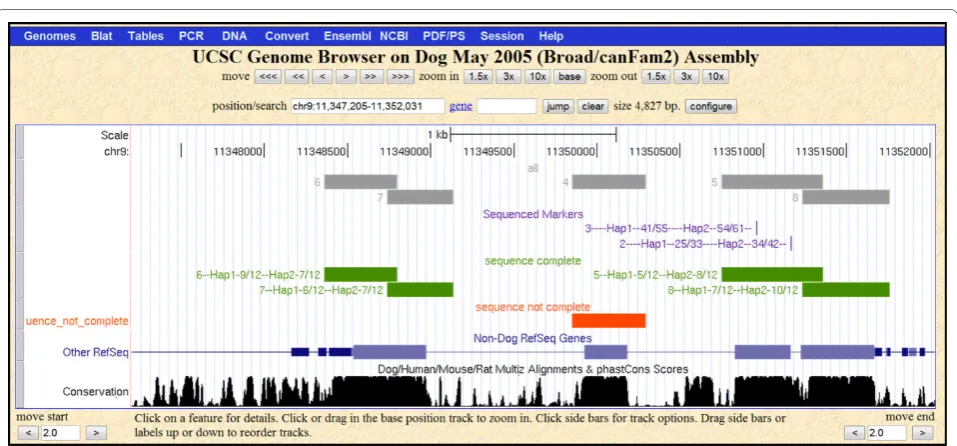Click the jump button
Image resolution: width=957 pixels, height=446 pixels.
[557, 106]
